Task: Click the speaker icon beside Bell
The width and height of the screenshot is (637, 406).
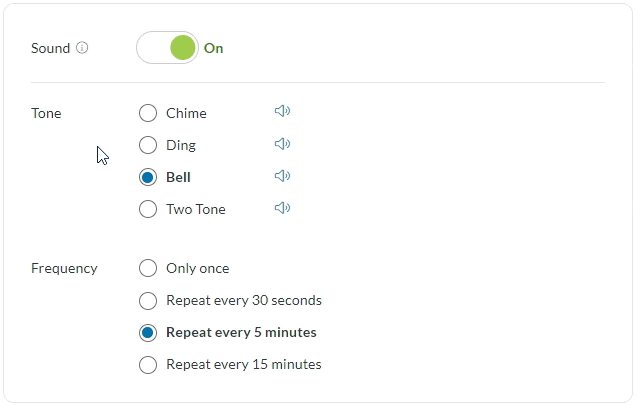Action: coord(282,176)
